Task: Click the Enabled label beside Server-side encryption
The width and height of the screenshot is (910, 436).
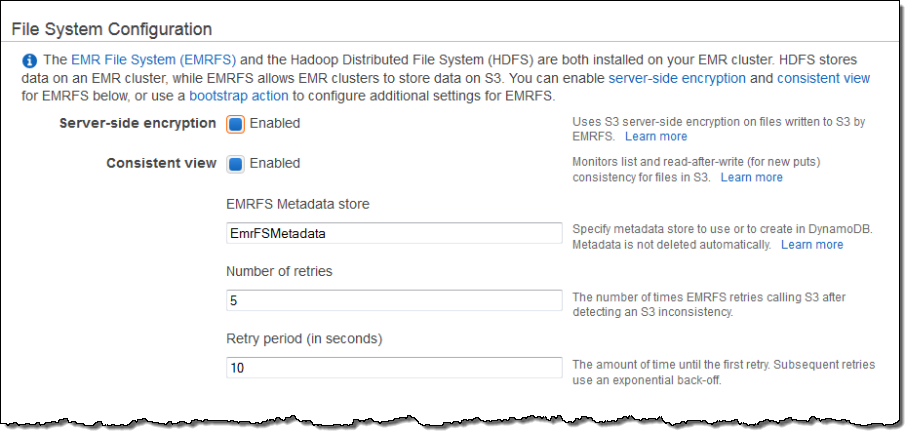Action: (x=274, y=123)
